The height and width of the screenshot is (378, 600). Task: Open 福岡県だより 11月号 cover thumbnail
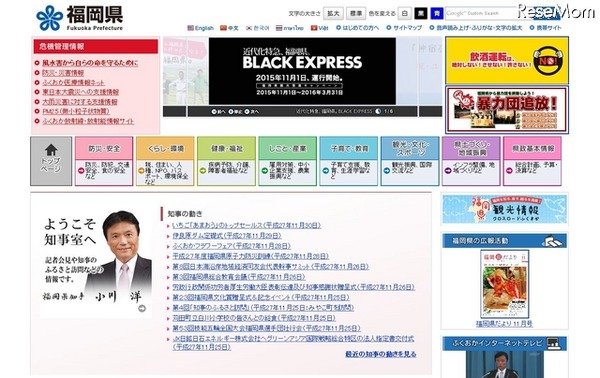(x=504, y=284)
